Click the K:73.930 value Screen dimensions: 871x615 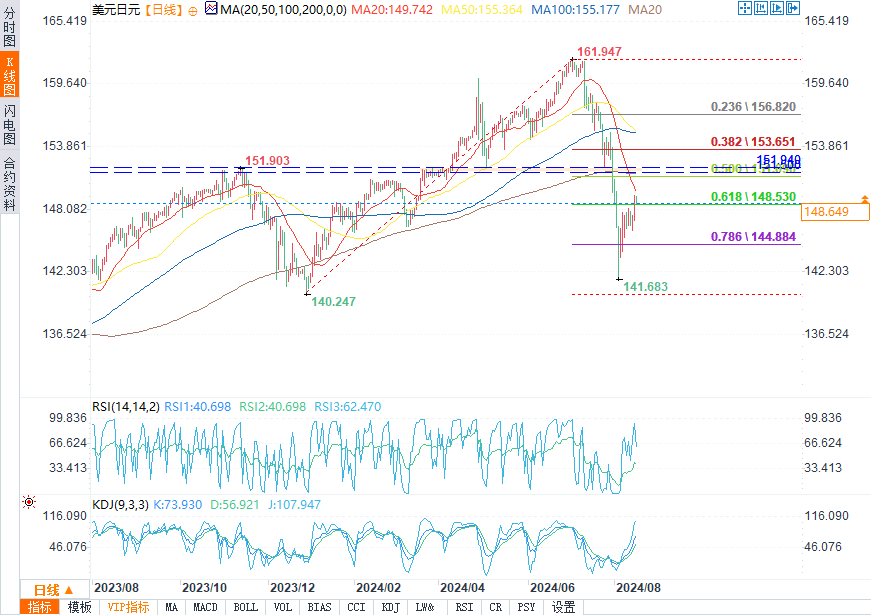coord(177,504)
